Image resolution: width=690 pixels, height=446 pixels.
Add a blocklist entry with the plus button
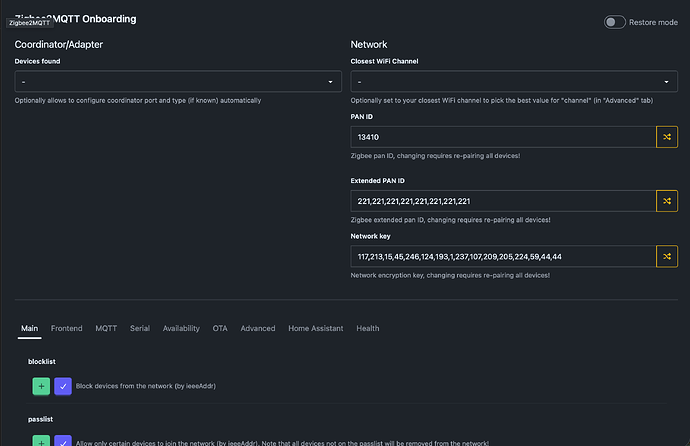[x=41, y=386]
